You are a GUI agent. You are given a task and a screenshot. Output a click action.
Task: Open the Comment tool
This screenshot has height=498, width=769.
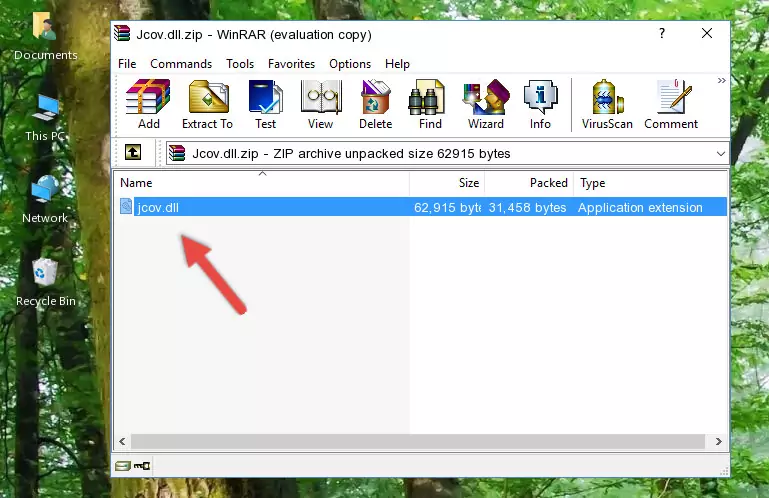(671, 105)
